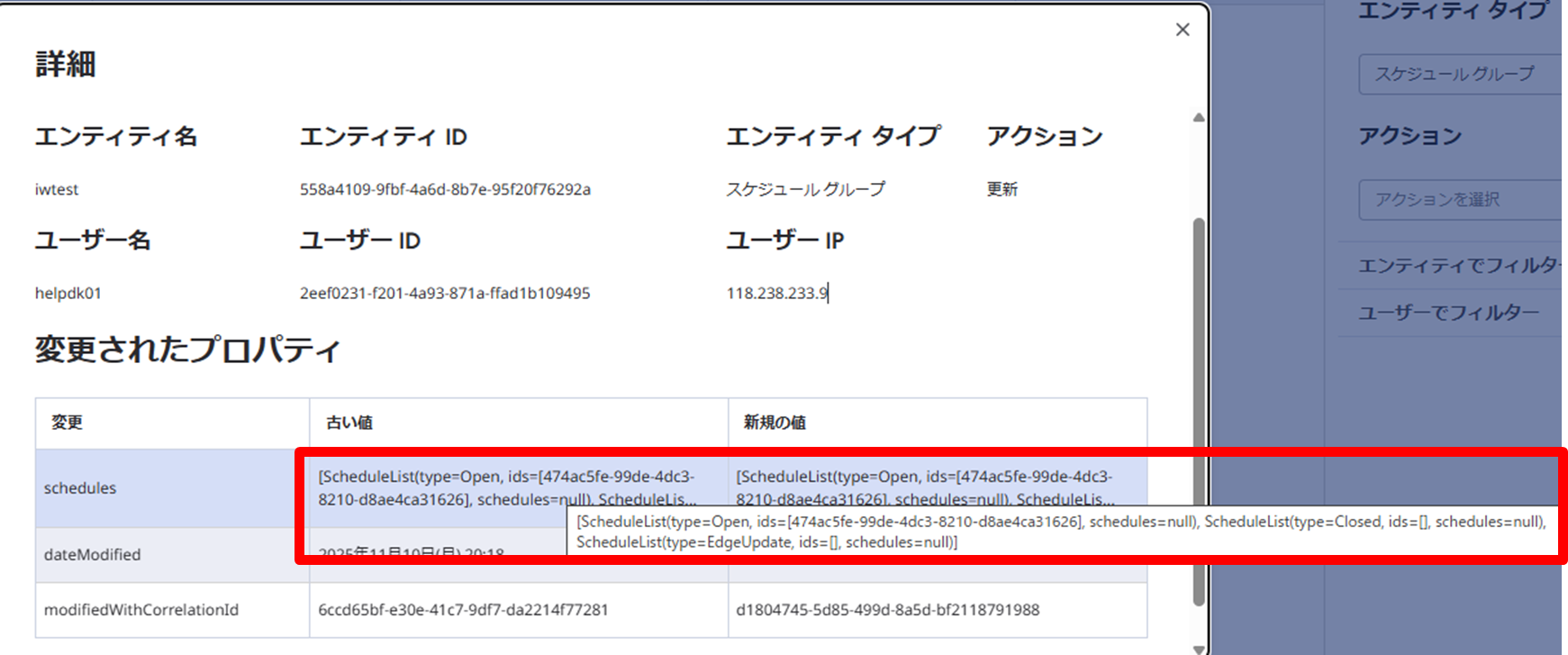Click the scrollbar down arrow in the dialog
Viewport: 1568px width, 655px height.
coord(1198,648)
